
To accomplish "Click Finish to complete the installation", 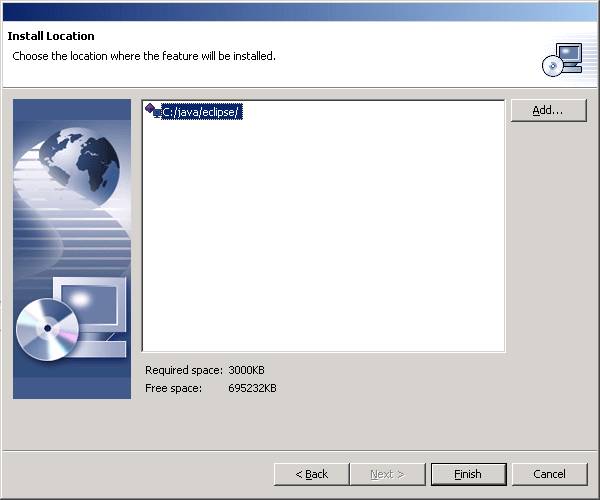I will tap(468, 474).
